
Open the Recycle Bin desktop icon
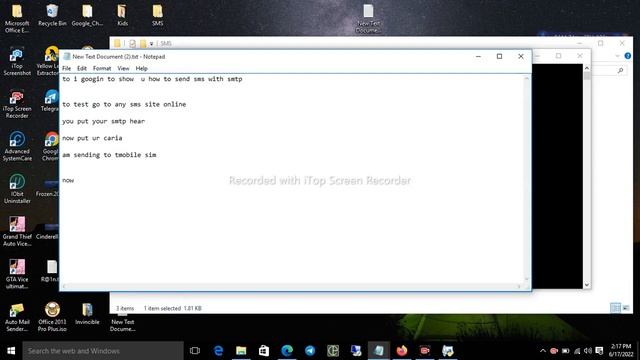click(x=52, y=16)
